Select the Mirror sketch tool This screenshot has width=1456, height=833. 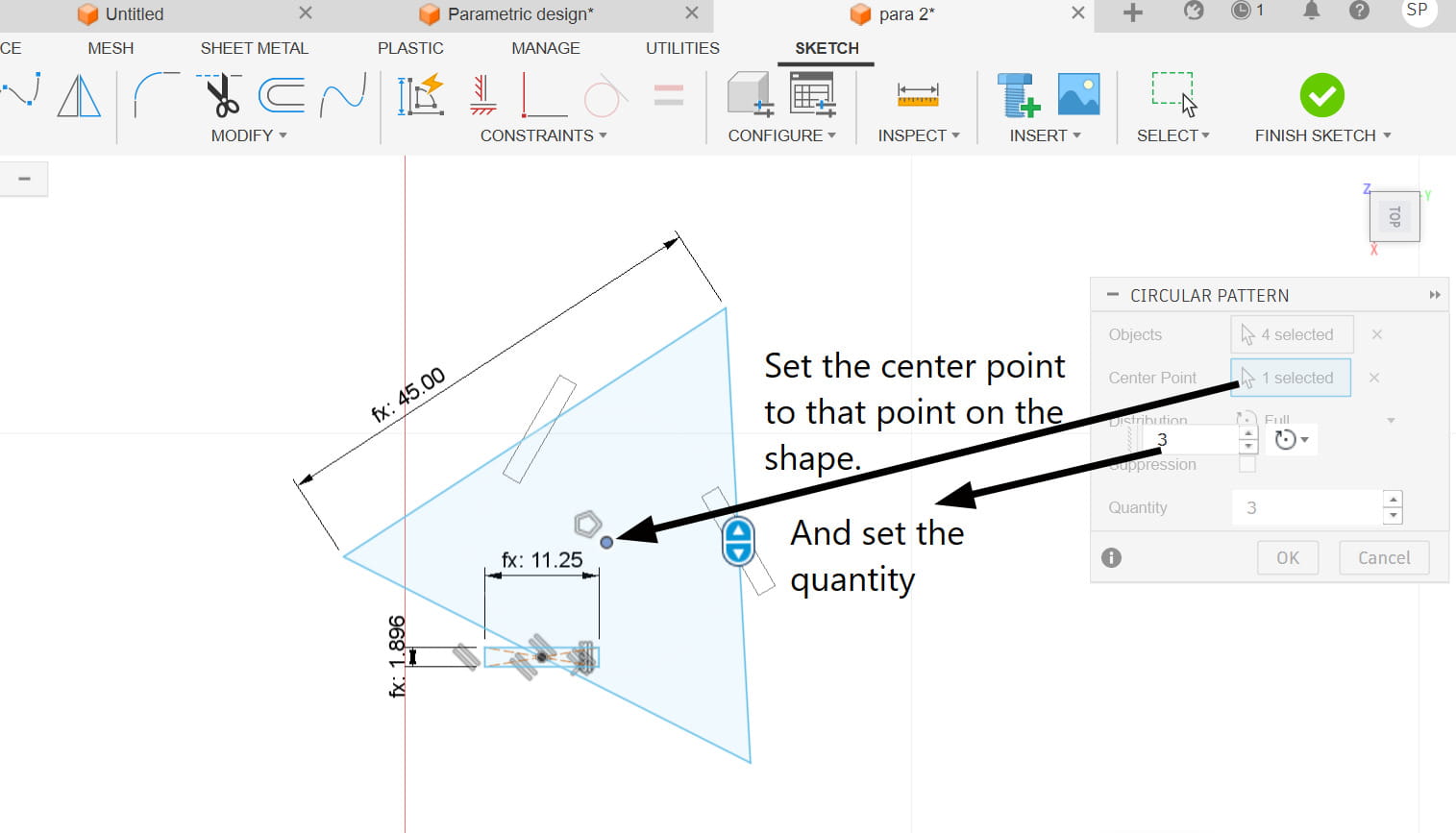pyautogui.click(x=79, y=96)
